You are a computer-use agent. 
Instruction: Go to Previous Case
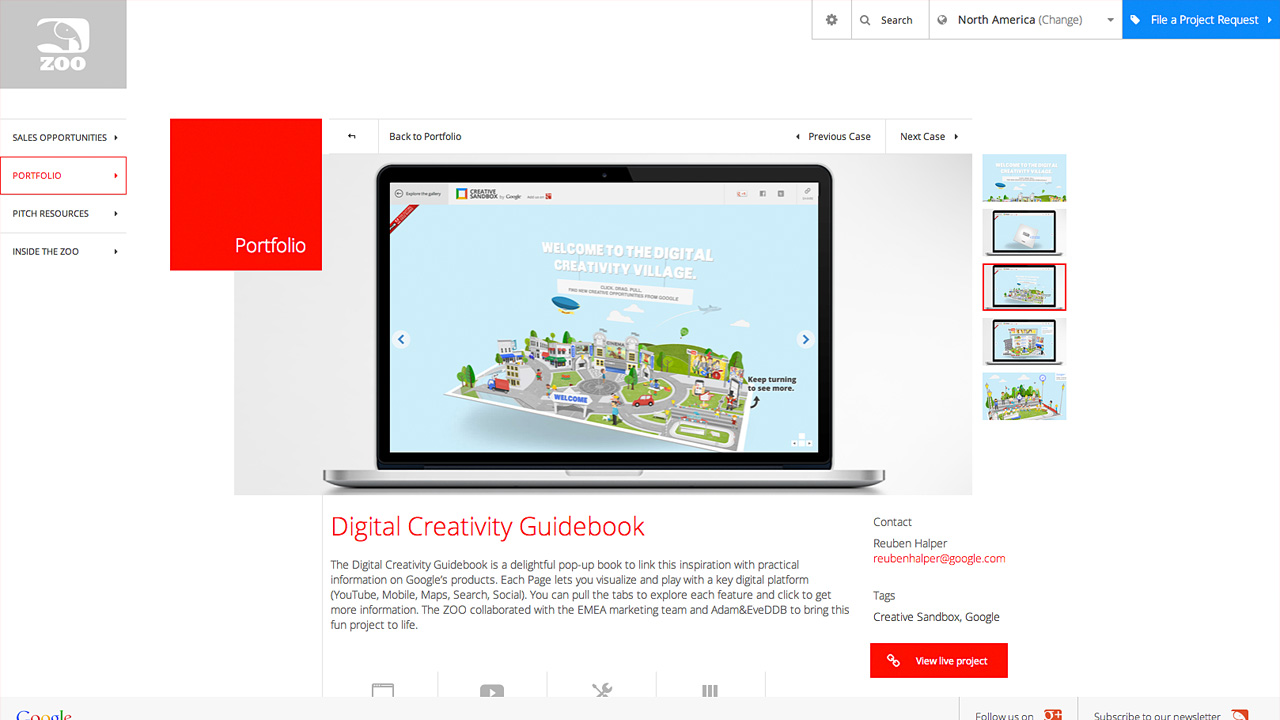(833, 137)
